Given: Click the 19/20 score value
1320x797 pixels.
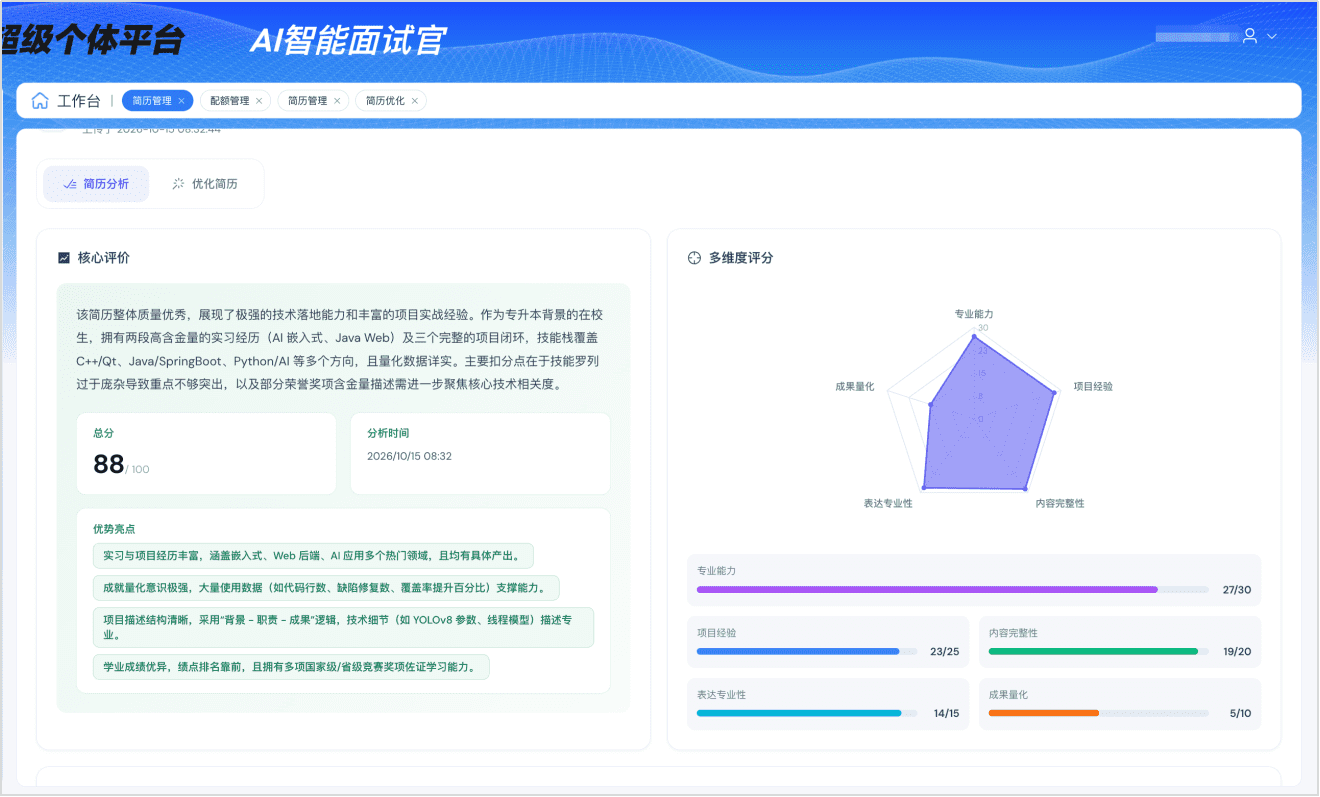Looking at the screenshot, I should [x=1236, y=652].
